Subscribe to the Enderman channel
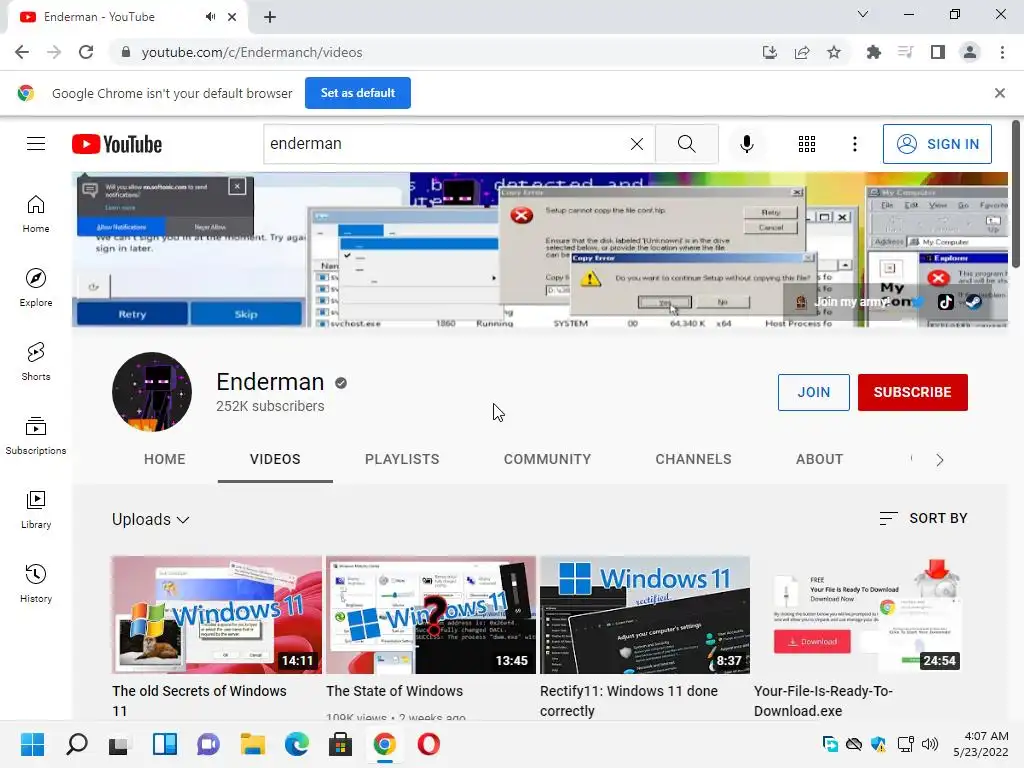 tap(912, 392)
